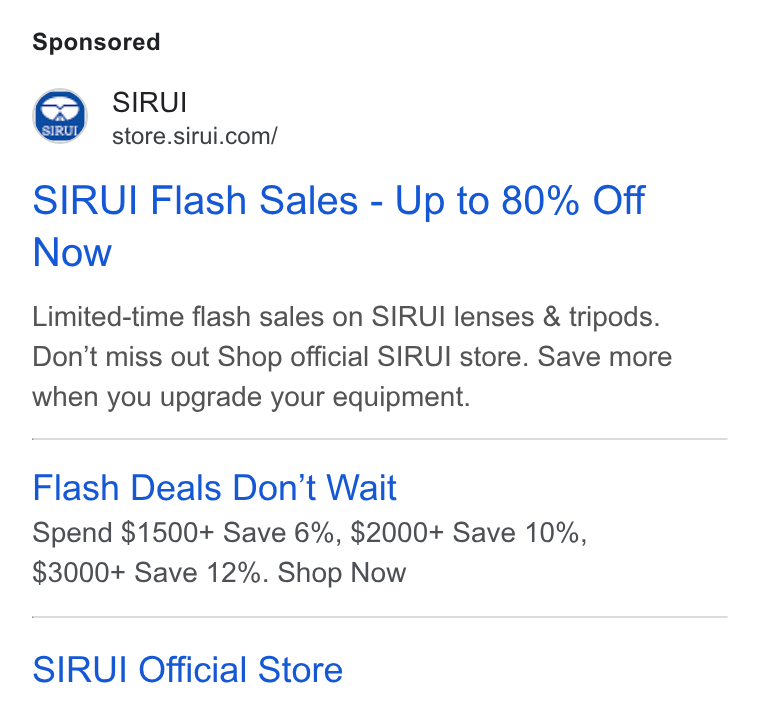760x722 pixels.
Task: Click the store.sirui.com/ display URL
Action: click(194, 136)
